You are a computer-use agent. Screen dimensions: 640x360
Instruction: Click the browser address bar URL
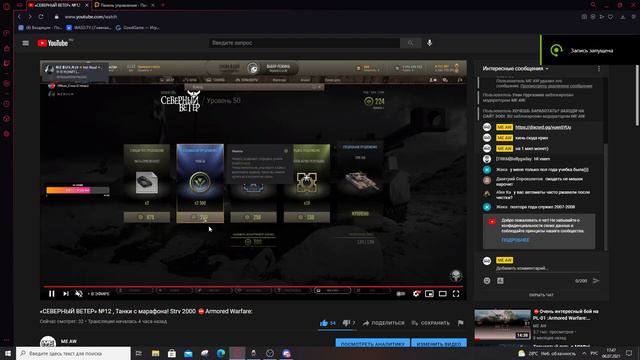(x=91, y=17)
